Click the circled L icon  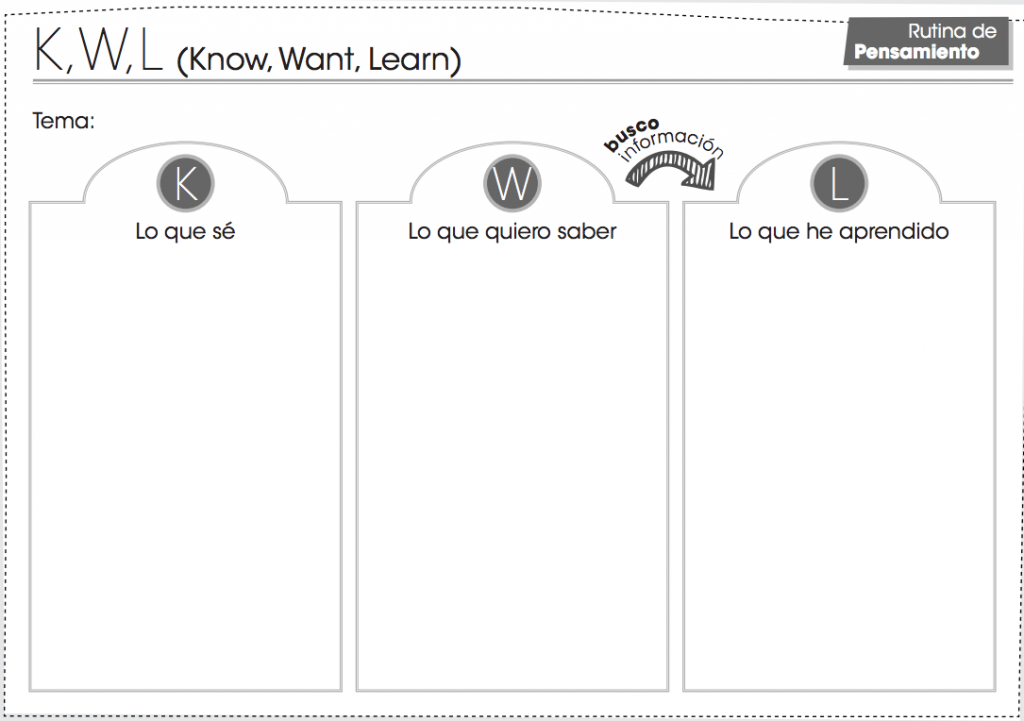point(839,185)
